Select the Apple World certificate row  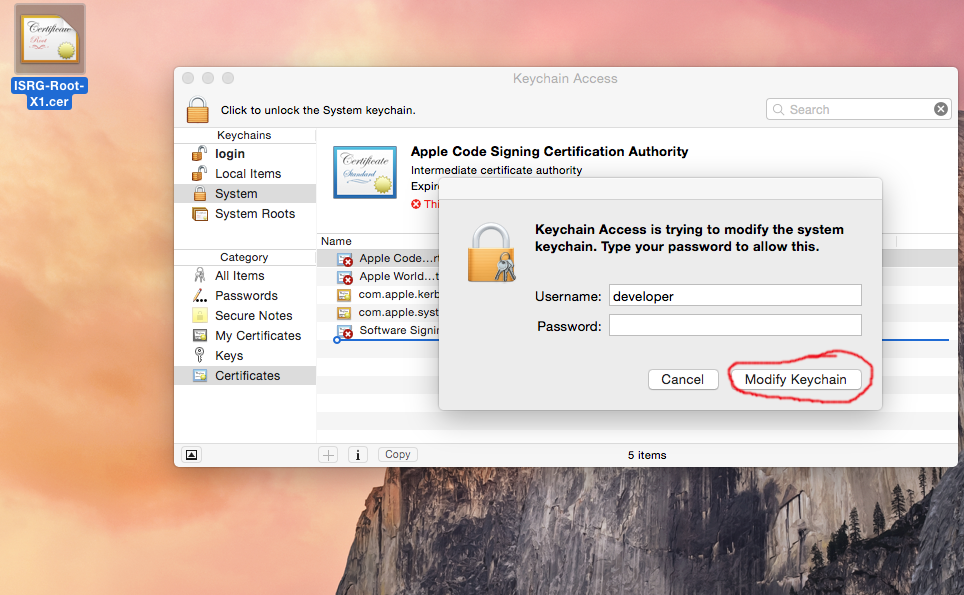[x=379, y=277]
